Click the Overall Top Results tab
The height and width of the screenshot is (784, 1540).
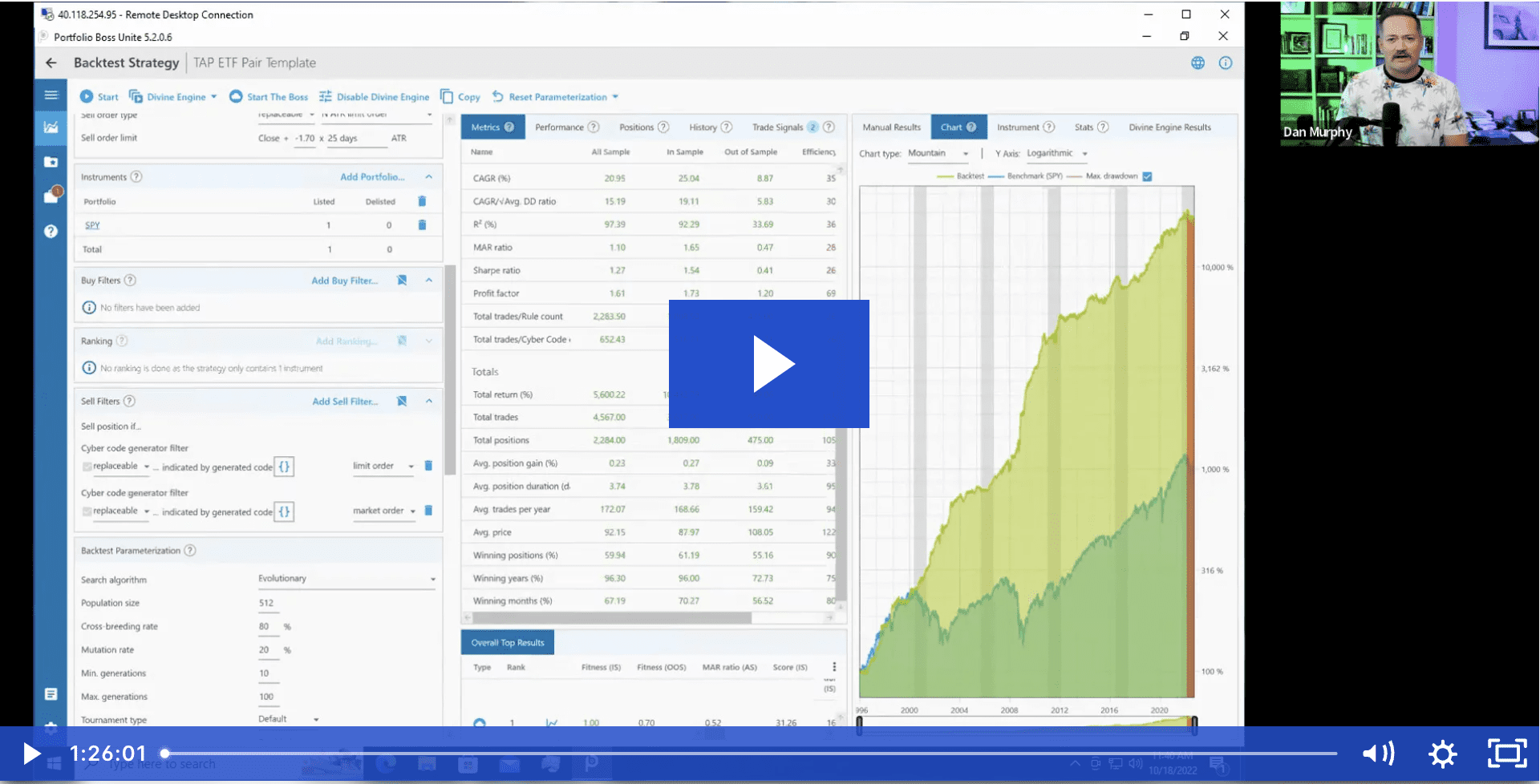click(x=508, y=643)
